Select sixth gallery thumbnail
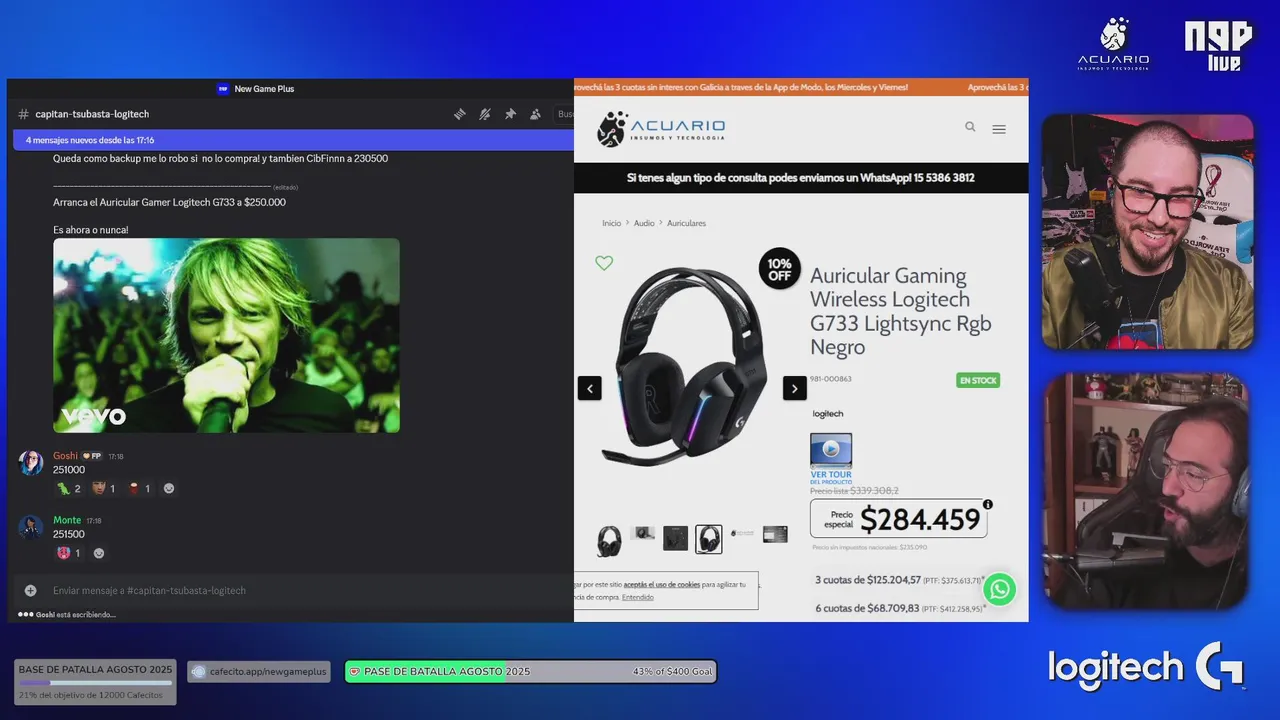This screenshot has height=720, width=1280. tap(775, 534)
